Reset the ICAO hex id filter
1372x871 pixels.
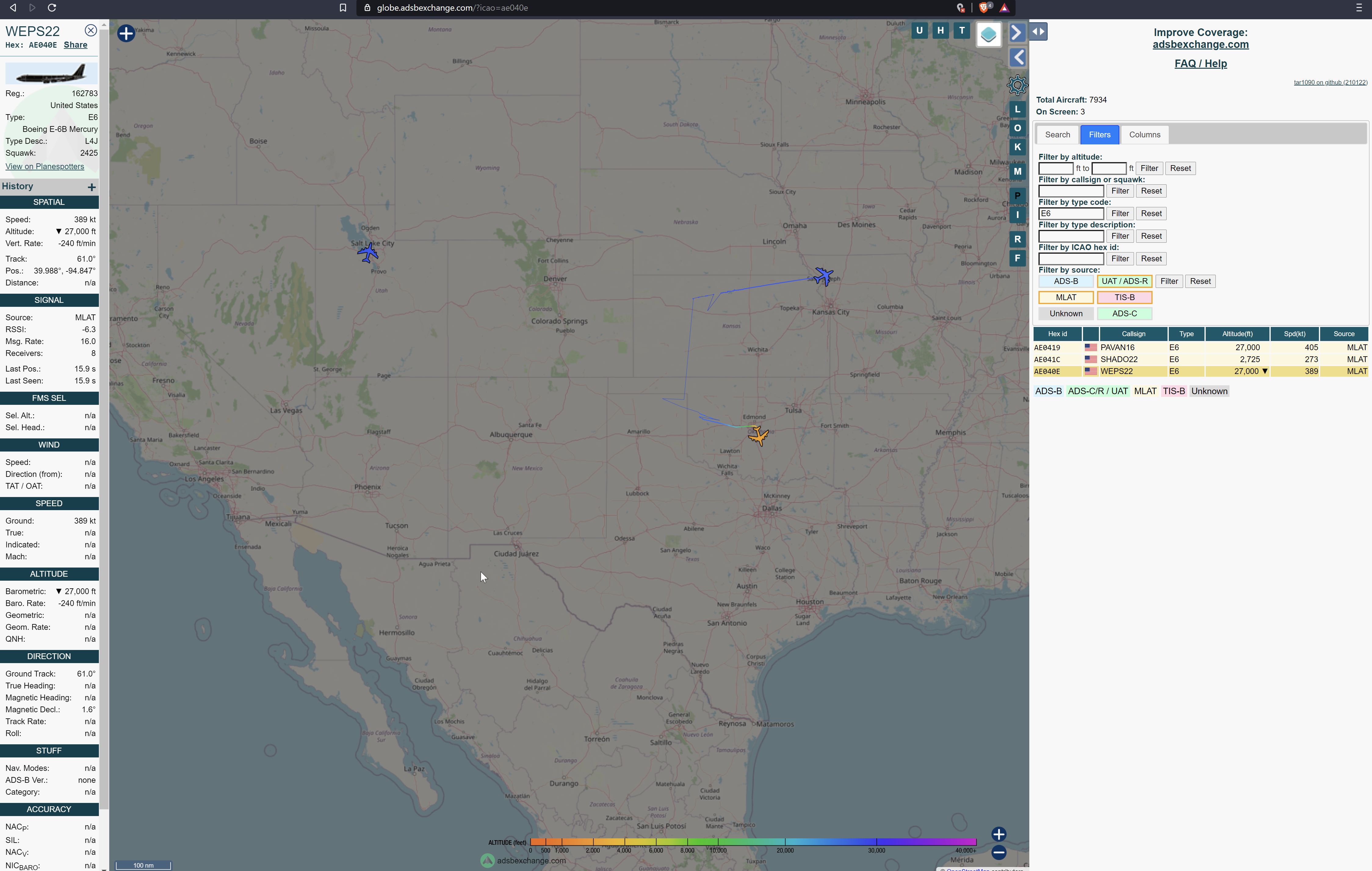coord(1151,259)
